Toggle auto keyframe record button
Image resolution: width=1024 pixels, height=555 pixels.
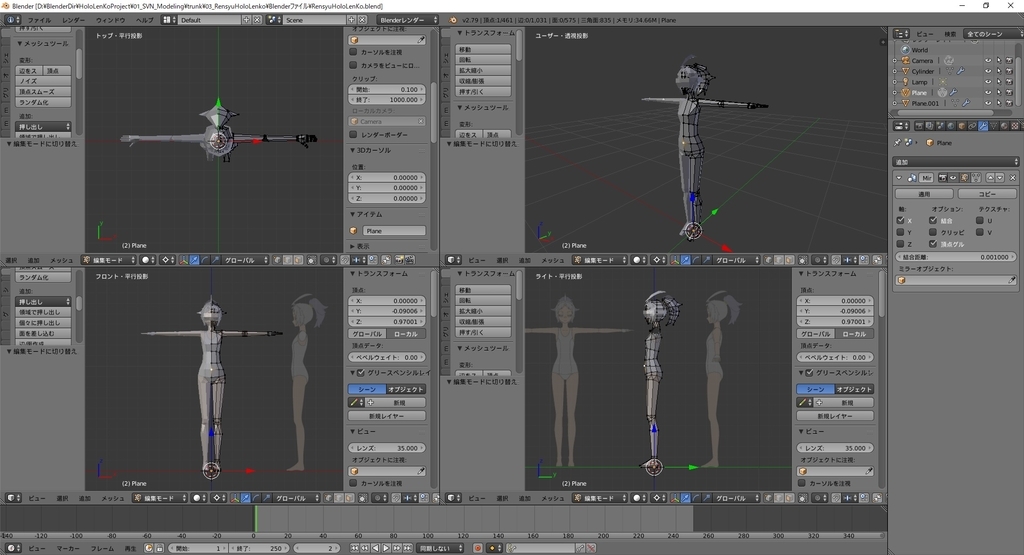[477, 548]
